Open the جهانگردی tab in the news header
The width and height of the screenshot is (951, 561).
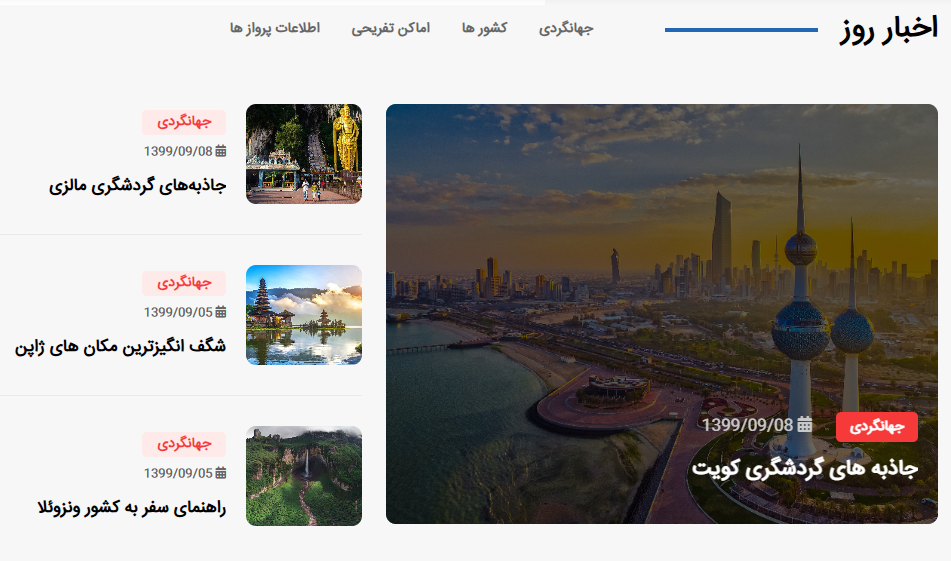coord(566,29)
